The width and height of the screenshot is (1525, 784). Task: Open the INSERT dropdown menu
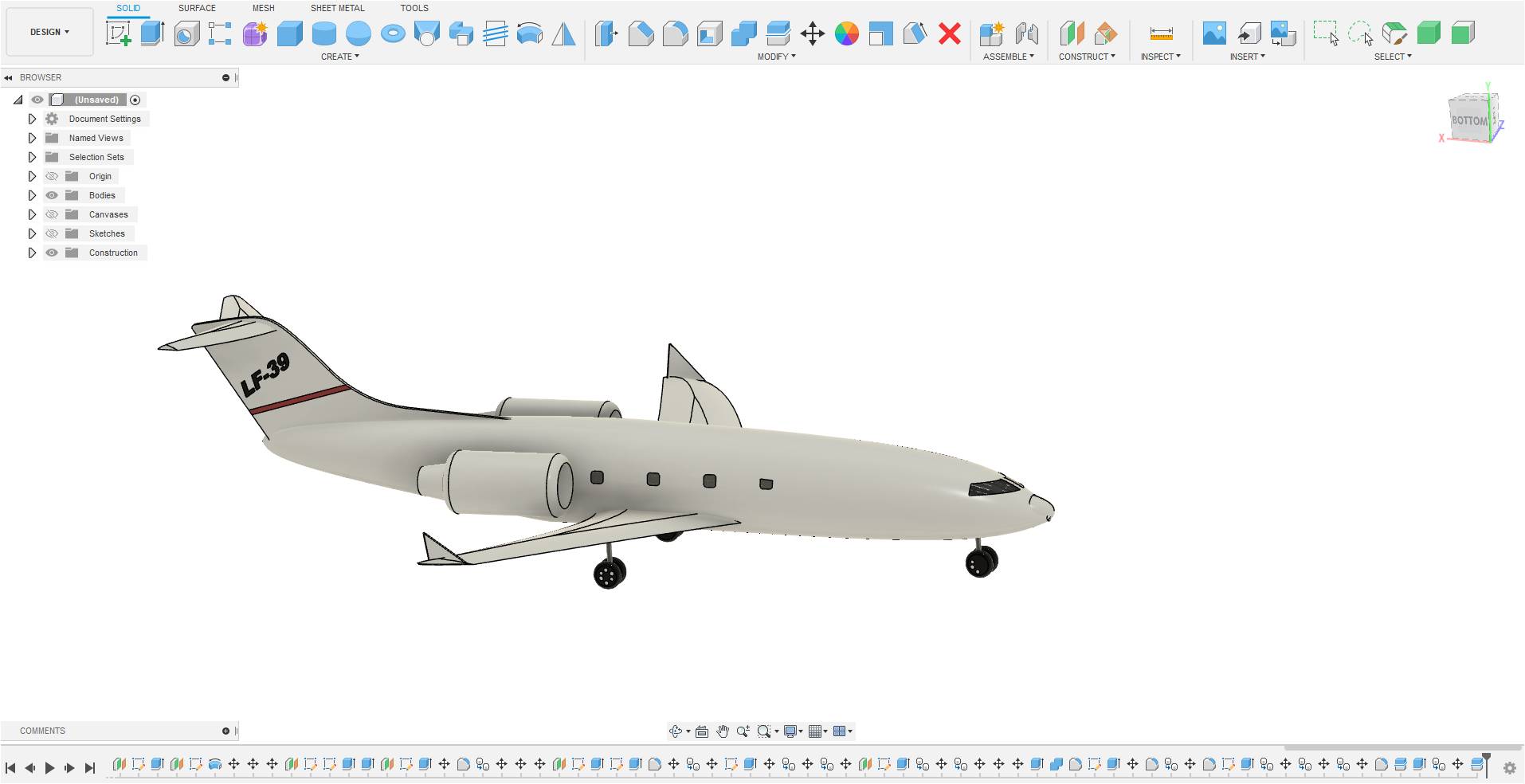[x=1247, y=57]
